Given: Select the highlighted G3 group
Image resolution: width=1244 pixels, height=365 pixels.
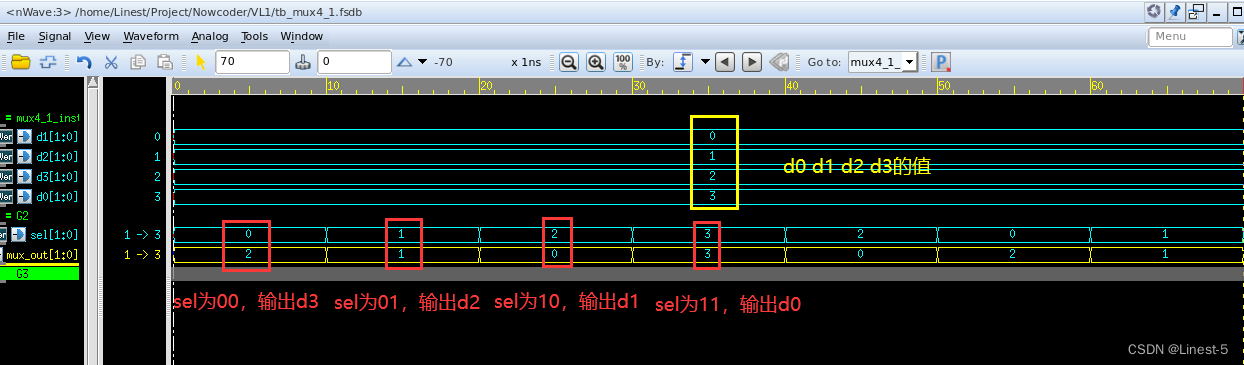Looking at the screenshot, I should (x=40, y=273).
